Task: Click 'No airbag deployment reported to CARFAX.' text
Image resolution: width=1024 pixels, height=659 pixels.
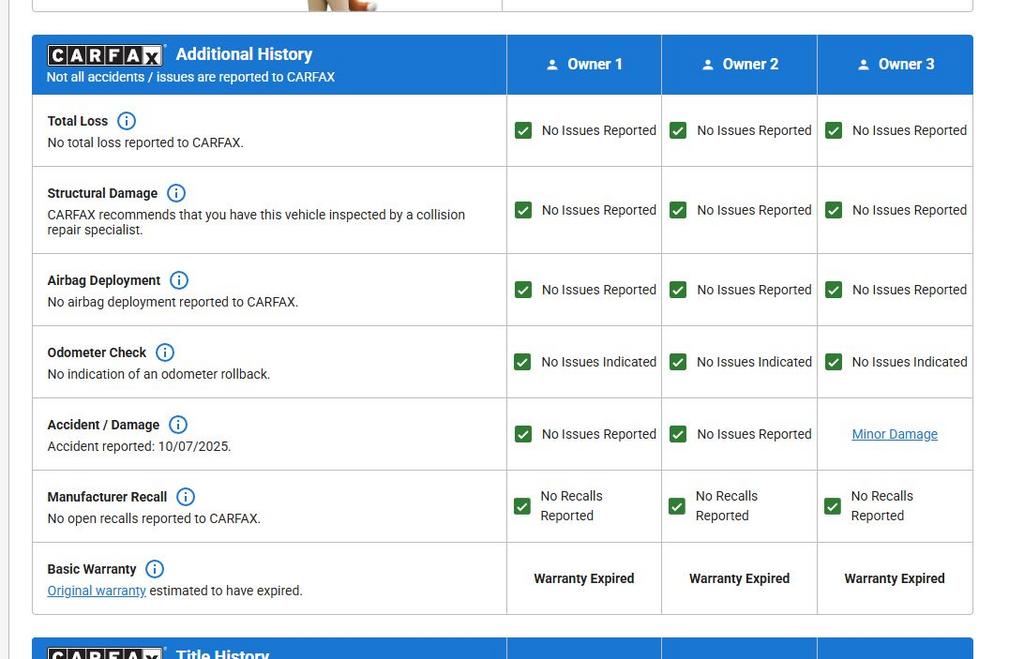Action: tap(172, 302)
